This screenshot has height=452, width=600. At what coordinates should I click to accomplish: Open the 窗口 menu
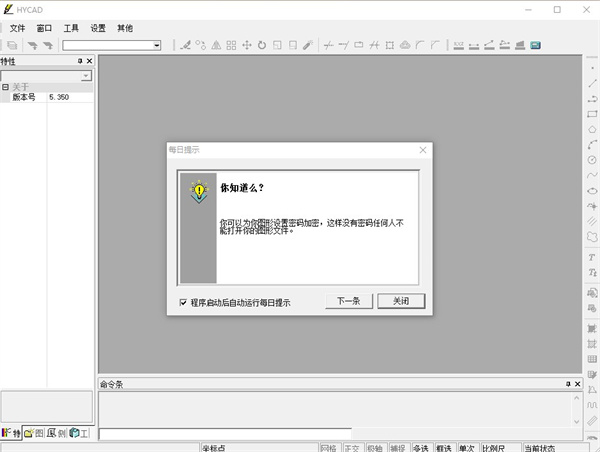(44, 28)
